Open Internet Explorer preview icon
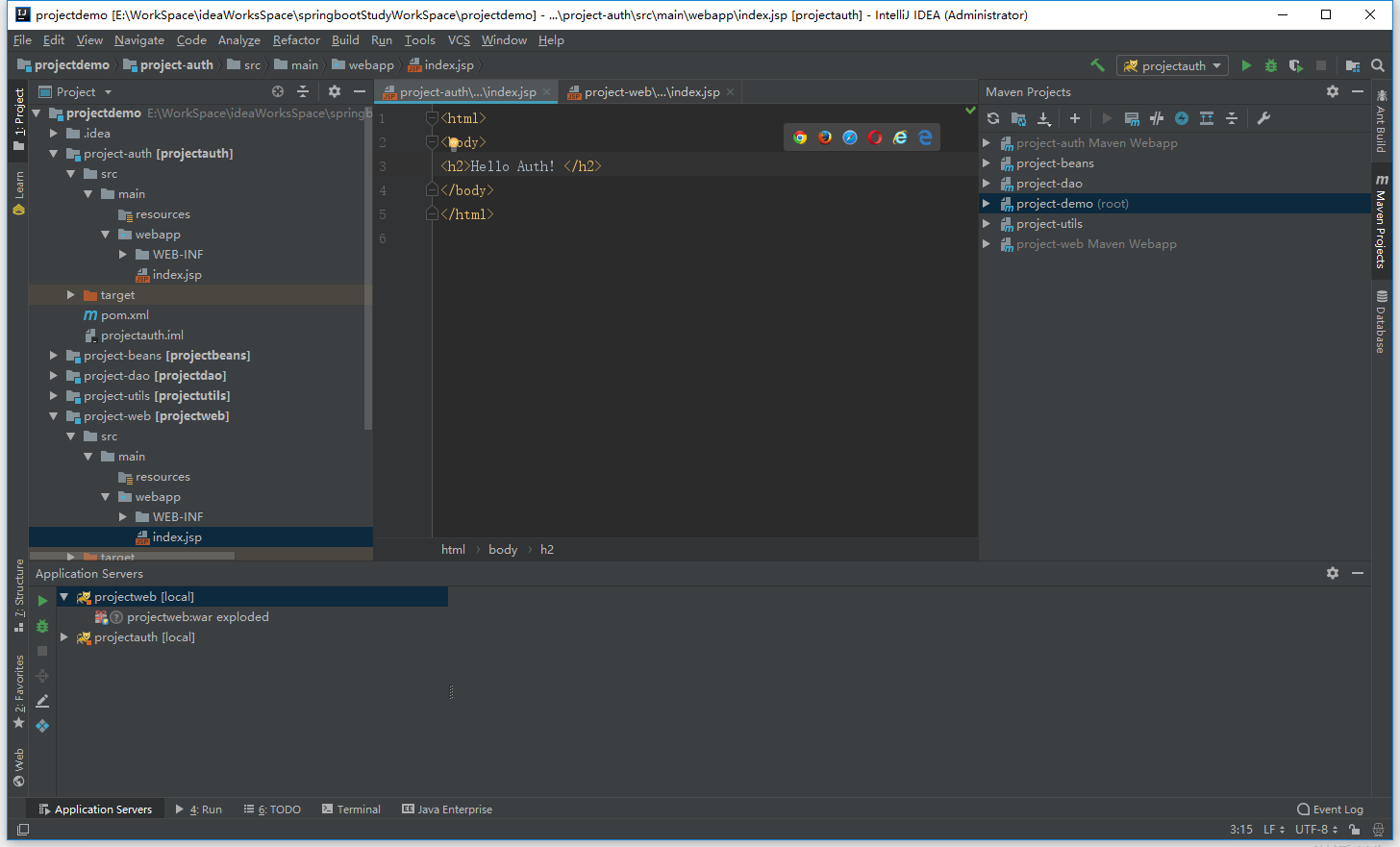The width and height of the screenshot is (1400, 847). pos(900,137)
